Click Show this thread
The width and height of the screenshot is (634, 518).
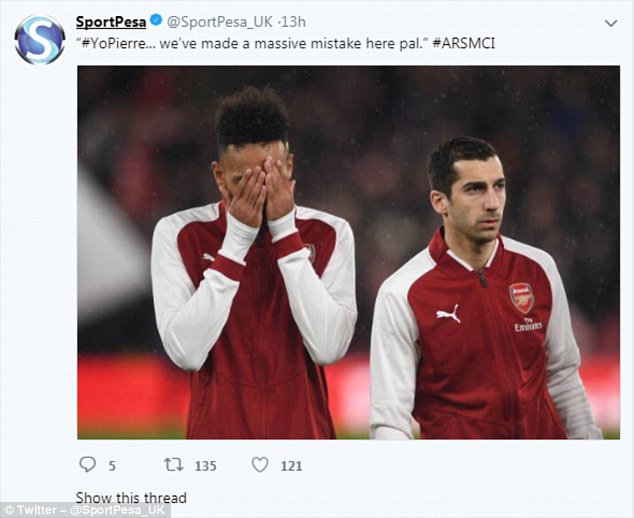pos(131,497)
